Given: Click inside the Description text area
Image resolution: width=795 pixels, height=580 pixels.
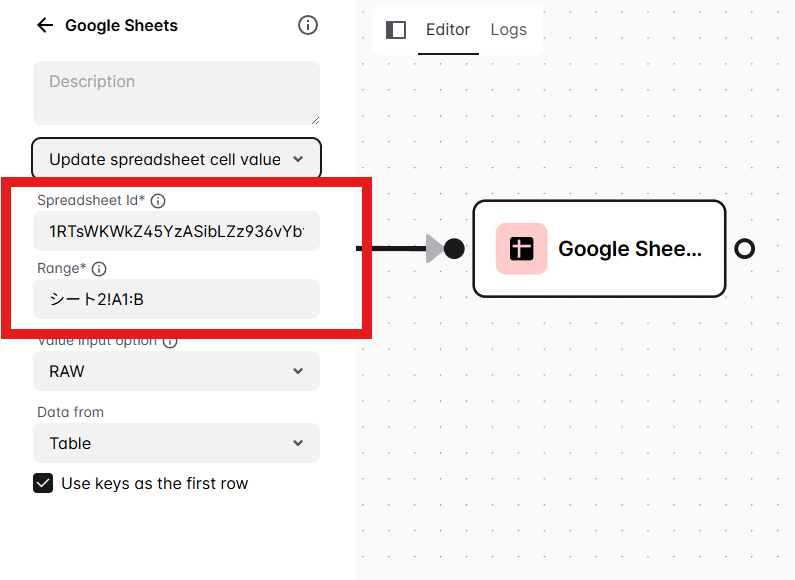Looking at the screenshot, I should tap(176, 93).
